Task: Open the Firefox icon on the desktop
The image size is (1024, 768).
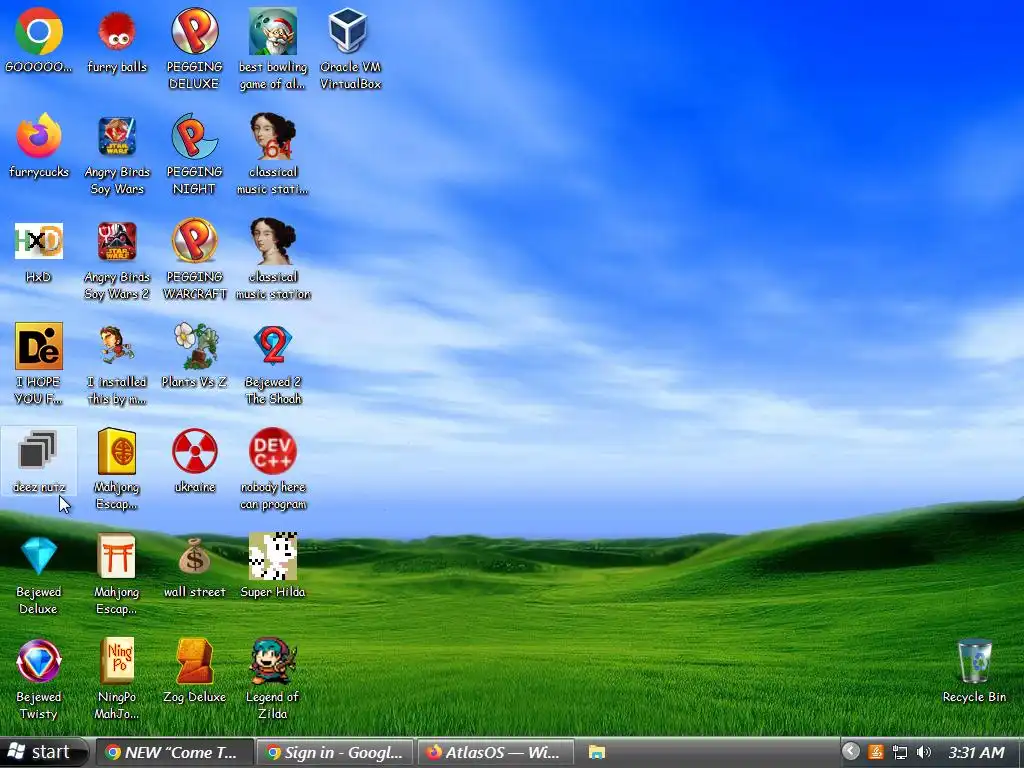Action: [x=39, y=136]
